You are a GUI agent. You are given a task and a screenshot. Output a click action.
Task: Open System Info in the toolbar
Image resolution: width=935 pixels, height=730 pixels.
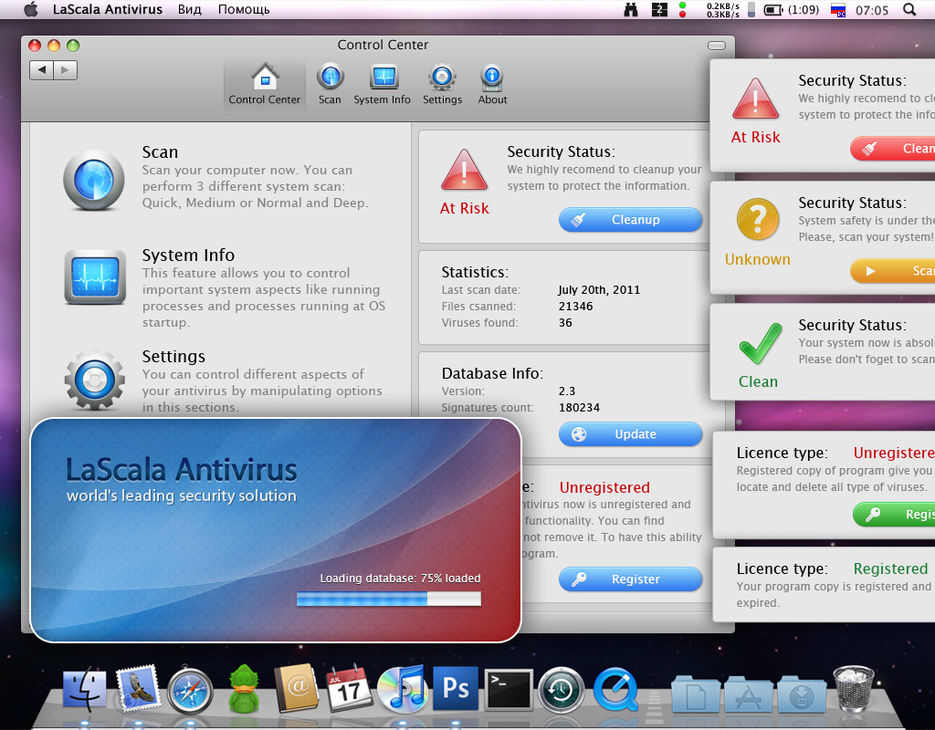(382, 84)
